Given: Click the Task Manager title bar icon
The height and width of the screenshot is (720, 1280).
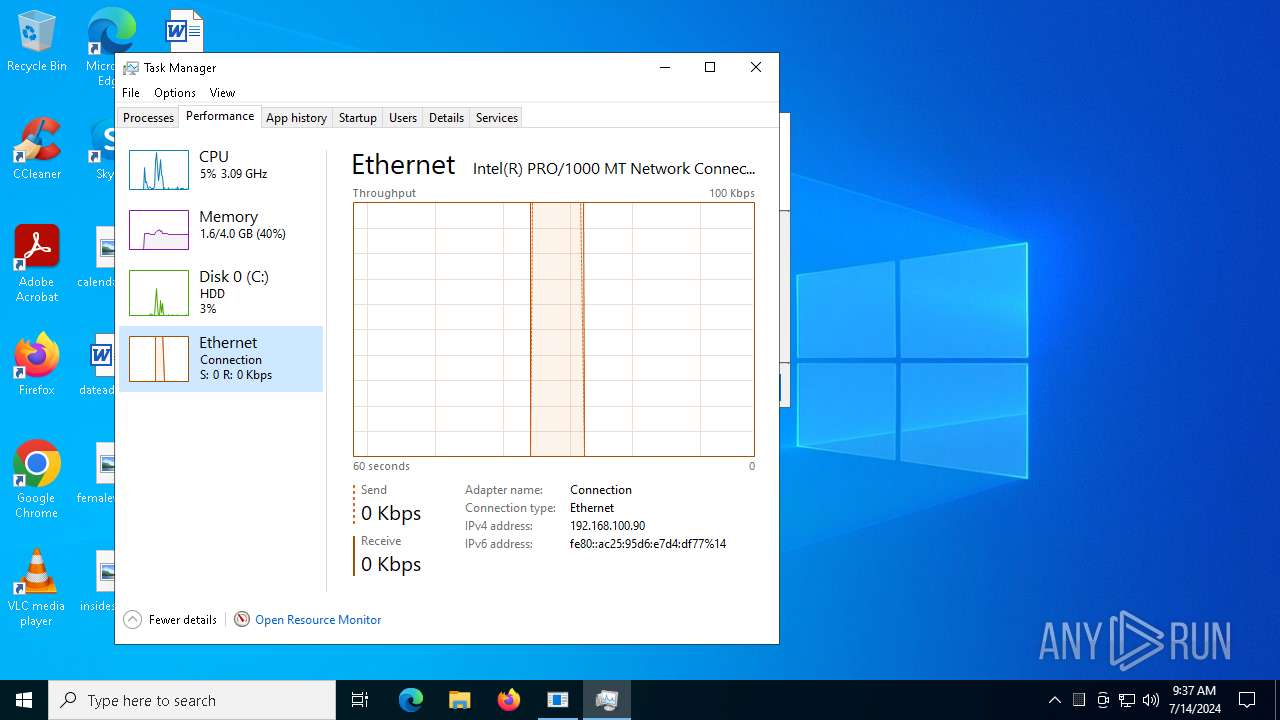Looking at the screenshot, I should coord(131,68).
